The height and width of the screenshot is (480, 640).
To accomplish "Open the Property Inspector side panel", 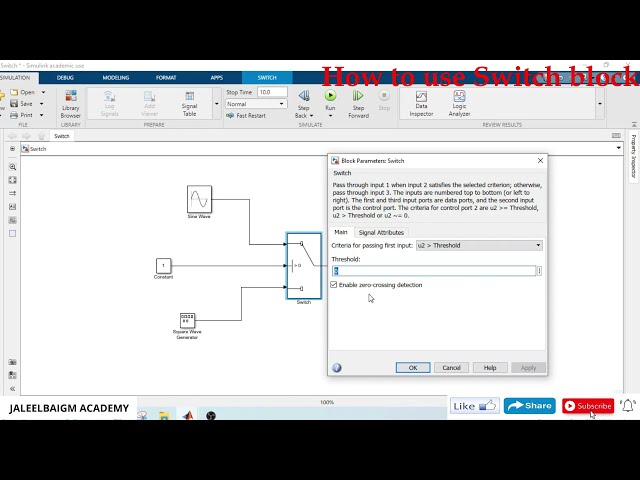I will [x=633, y=156].
